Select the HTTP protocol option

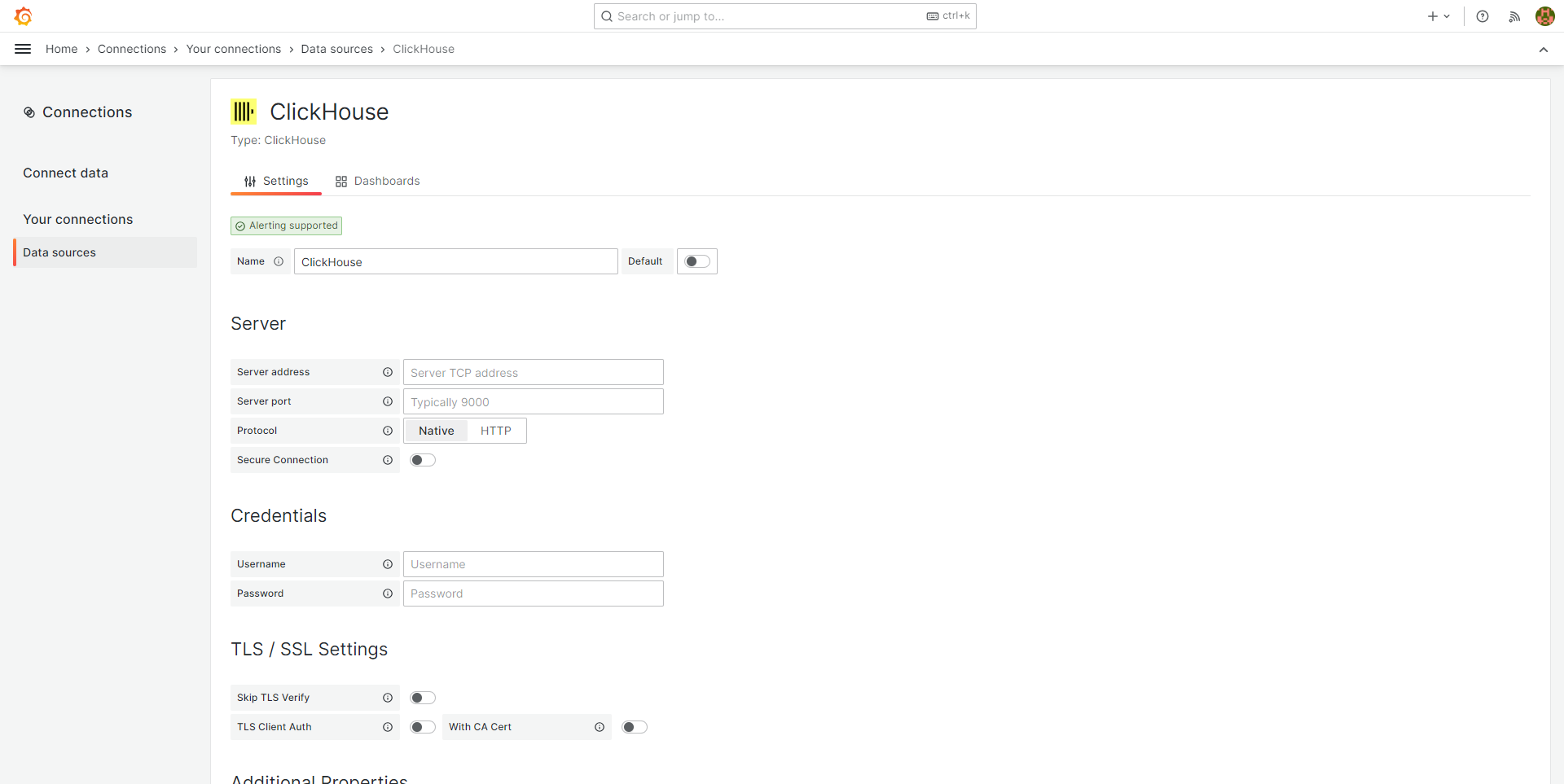496,431
